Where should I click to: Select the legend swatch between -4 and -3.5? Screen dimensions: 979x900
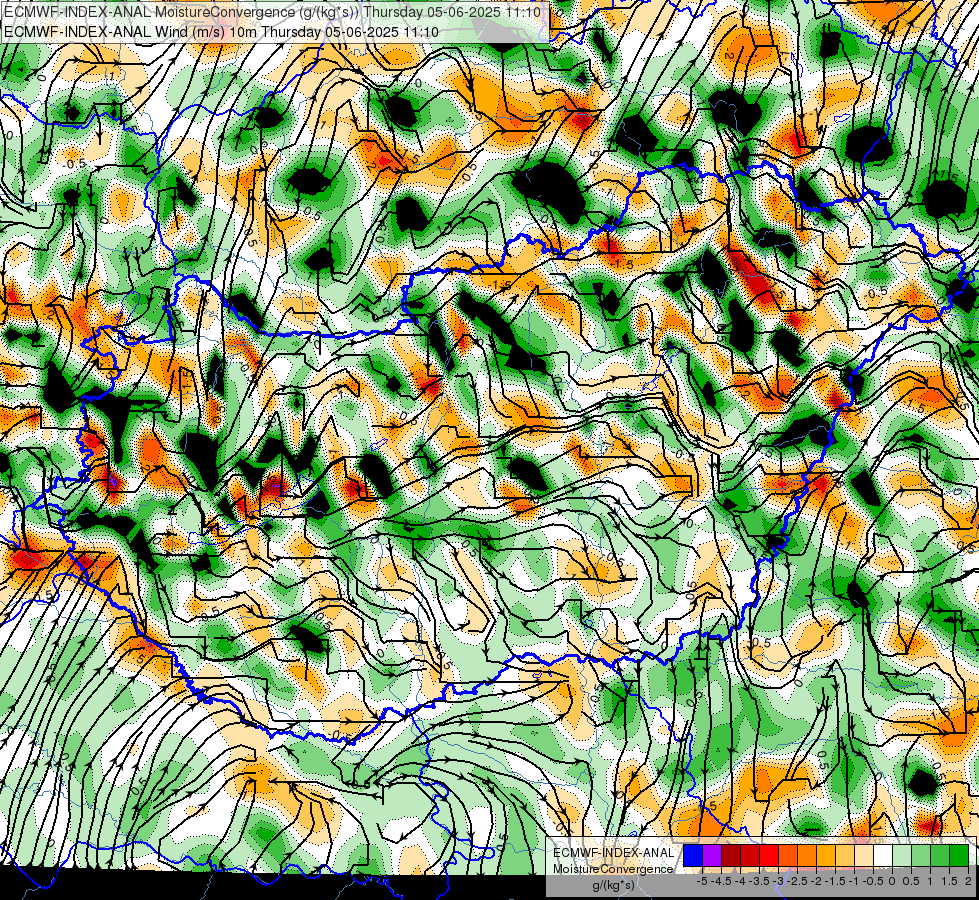click(750, 855)
